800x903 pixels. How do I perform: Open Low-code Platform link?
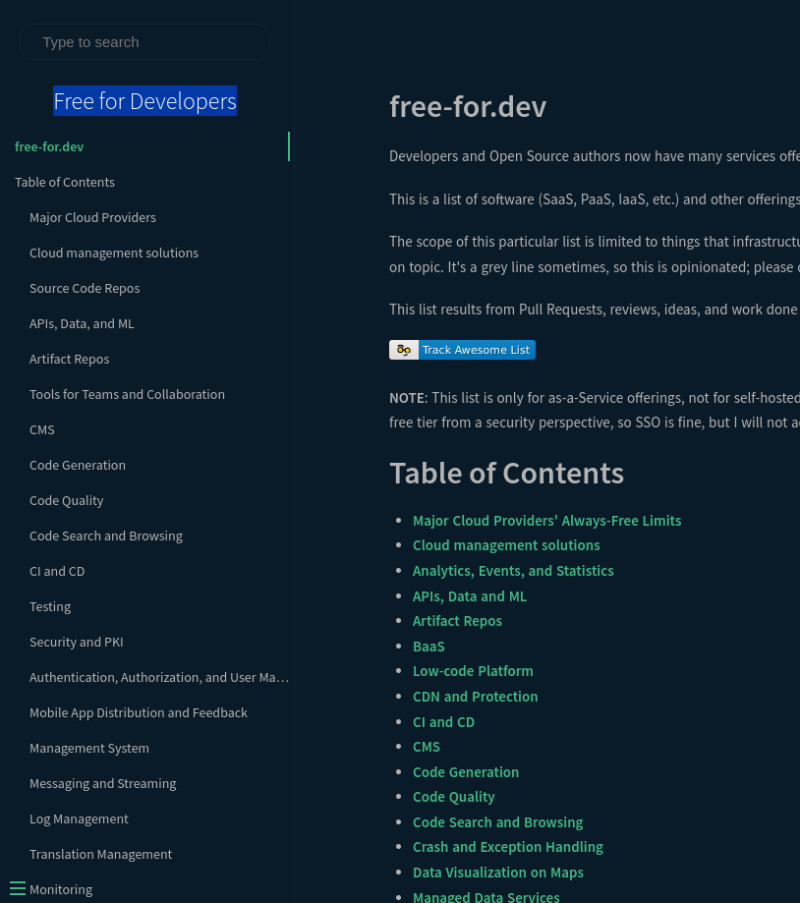point(473,671)
